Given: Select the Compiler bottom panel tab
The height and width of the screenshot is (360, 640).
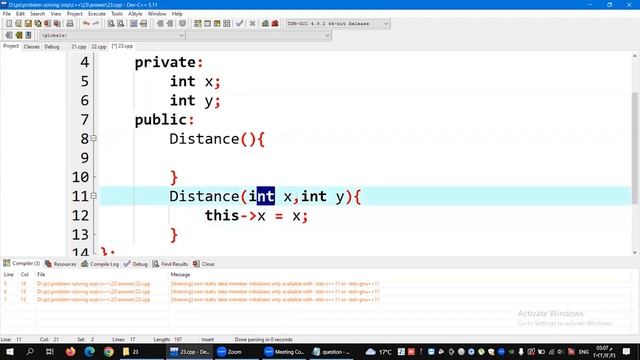Looking at the screenshot, I should pyautogui.click(x=22, y=263).
